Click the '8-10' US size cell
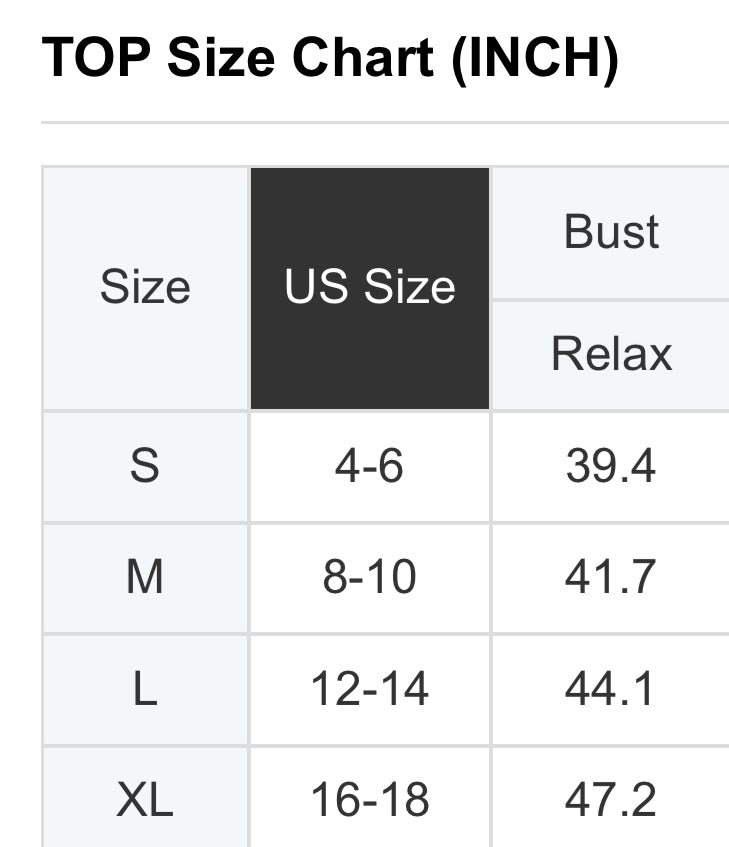The image size is (729, 847). coord(370,577)
